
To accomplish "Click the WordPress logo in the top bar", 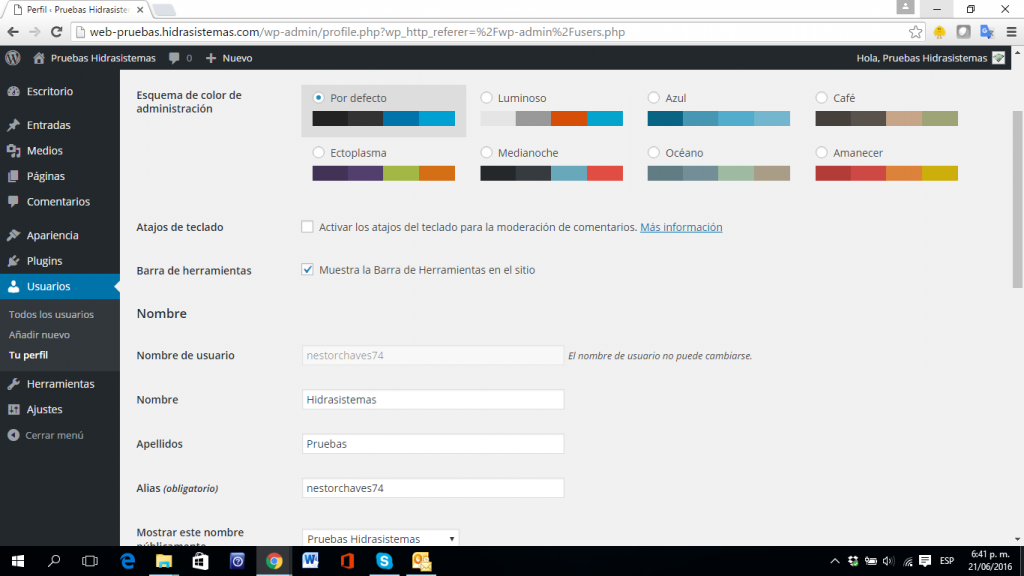I will 12,57.
